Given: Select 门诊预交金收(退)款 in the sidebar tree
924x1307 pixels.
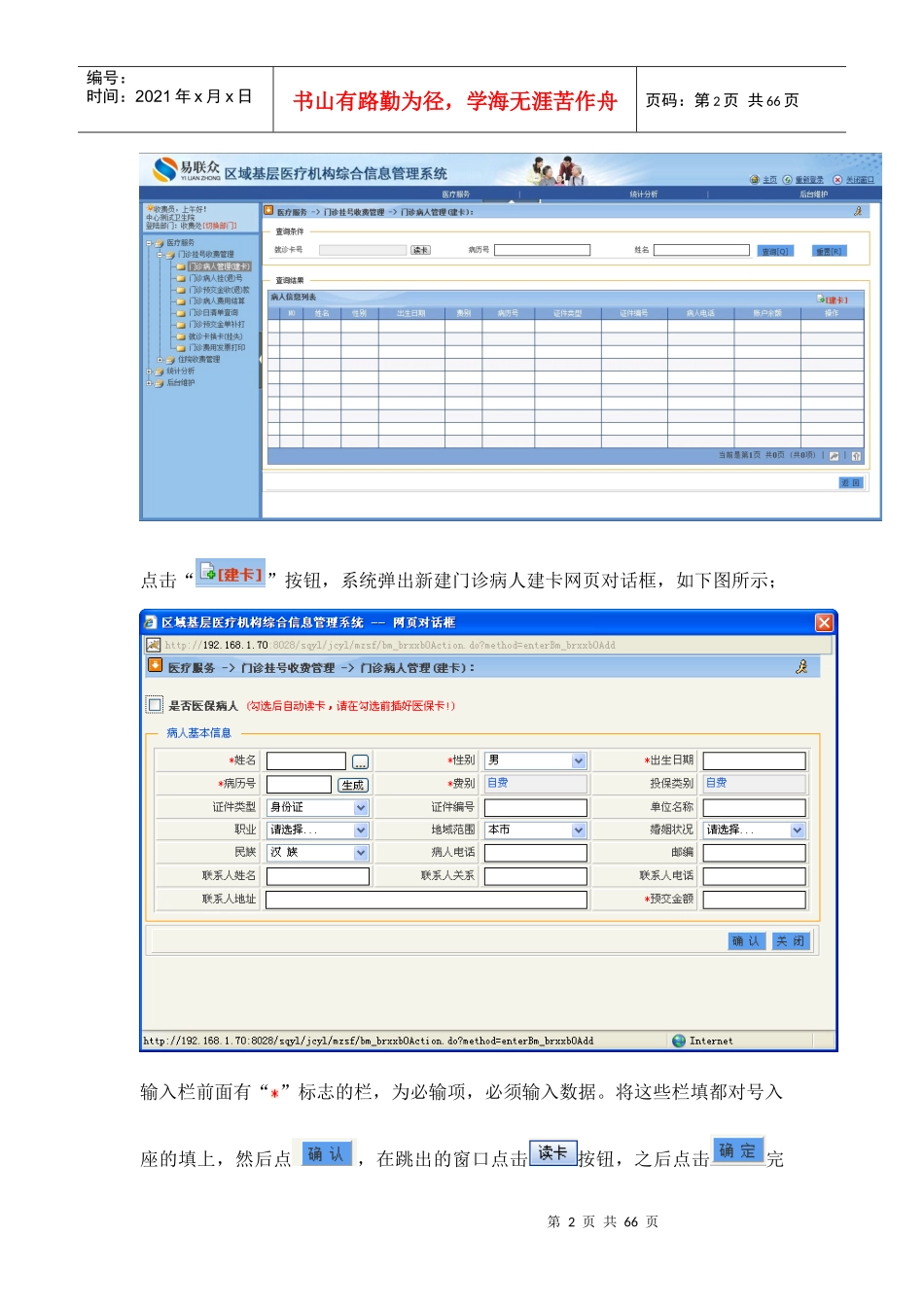Looking at the screenshot, I should click(x=219, y=290).
